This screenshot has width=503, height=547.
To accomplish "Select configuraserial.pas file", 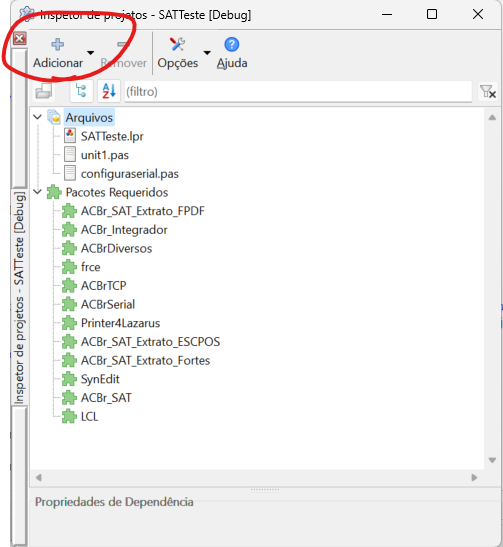I will click(x=130, y=174).
